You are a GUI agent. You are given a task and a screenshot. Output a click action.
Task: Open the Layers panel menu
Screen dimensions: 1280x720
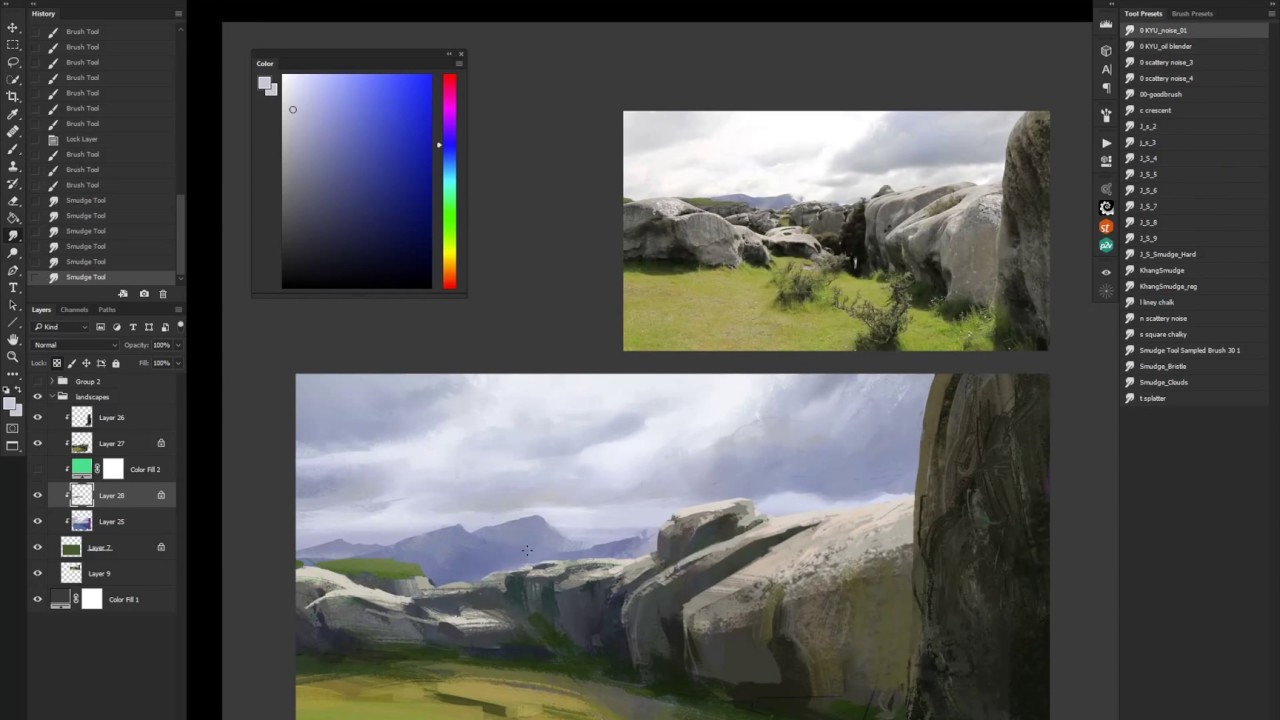tap(178, 310)
